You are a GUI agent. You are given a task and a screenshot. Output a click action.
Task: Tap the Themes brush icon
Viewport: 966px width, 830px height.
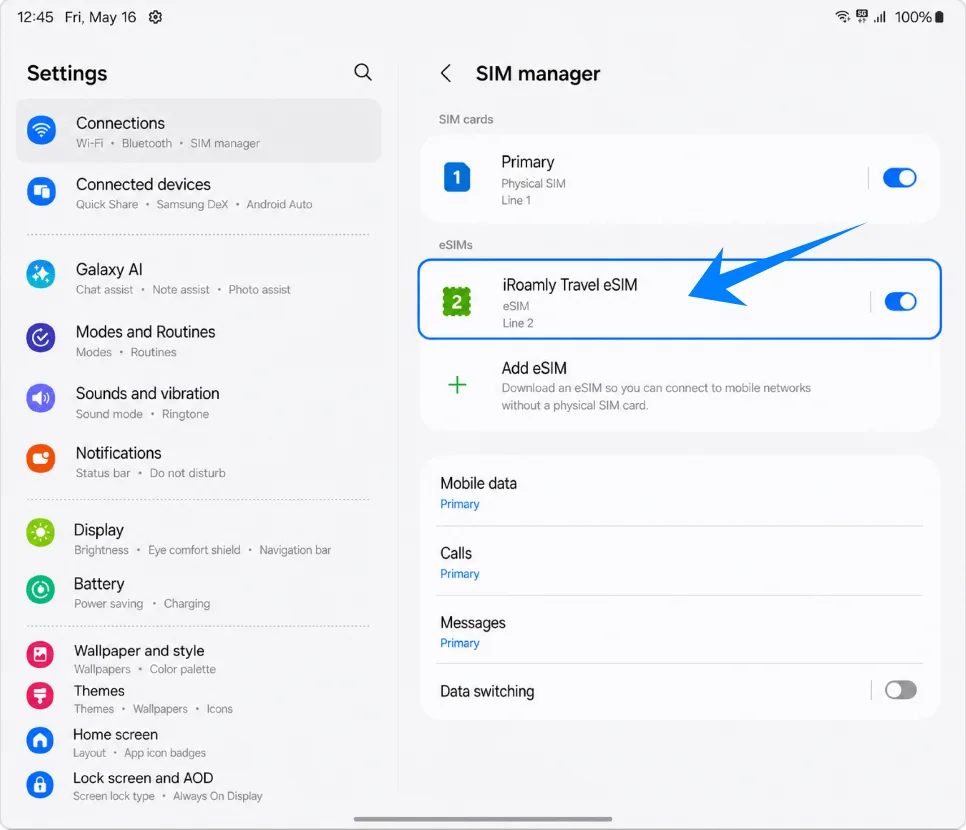(x=40, y=696)
